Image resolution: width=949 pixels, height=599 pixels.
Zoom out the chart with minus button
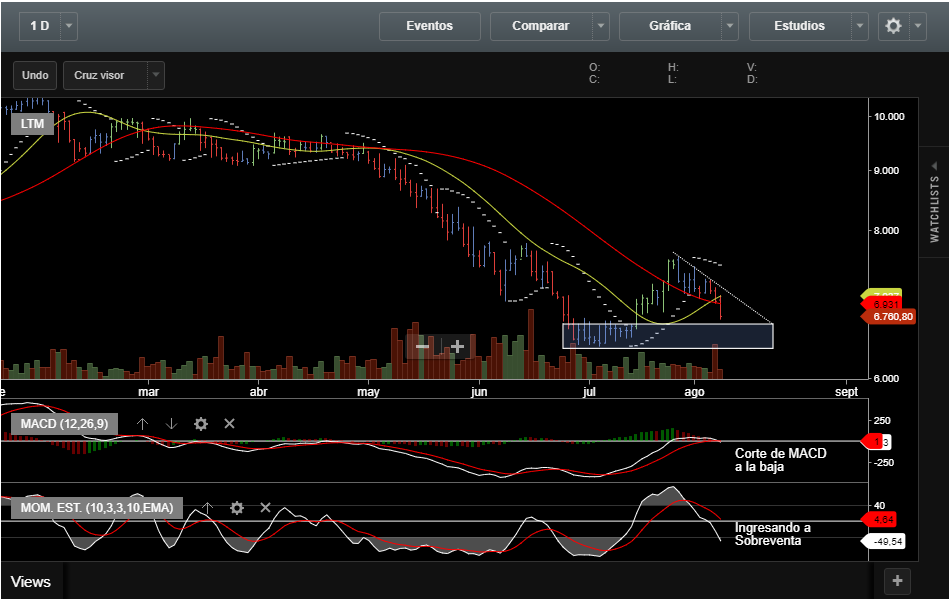[422, 346]
